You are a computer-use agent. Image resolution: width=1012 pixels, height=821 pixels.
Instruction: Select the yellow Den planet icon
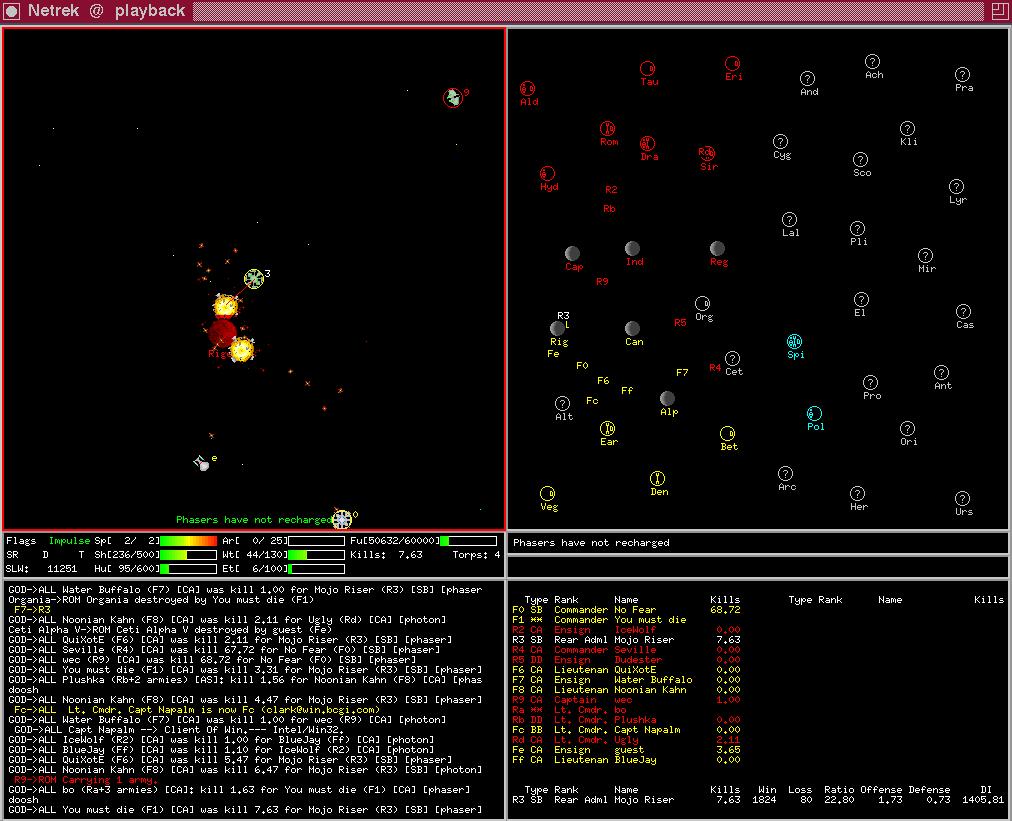[x=657, y=478]
